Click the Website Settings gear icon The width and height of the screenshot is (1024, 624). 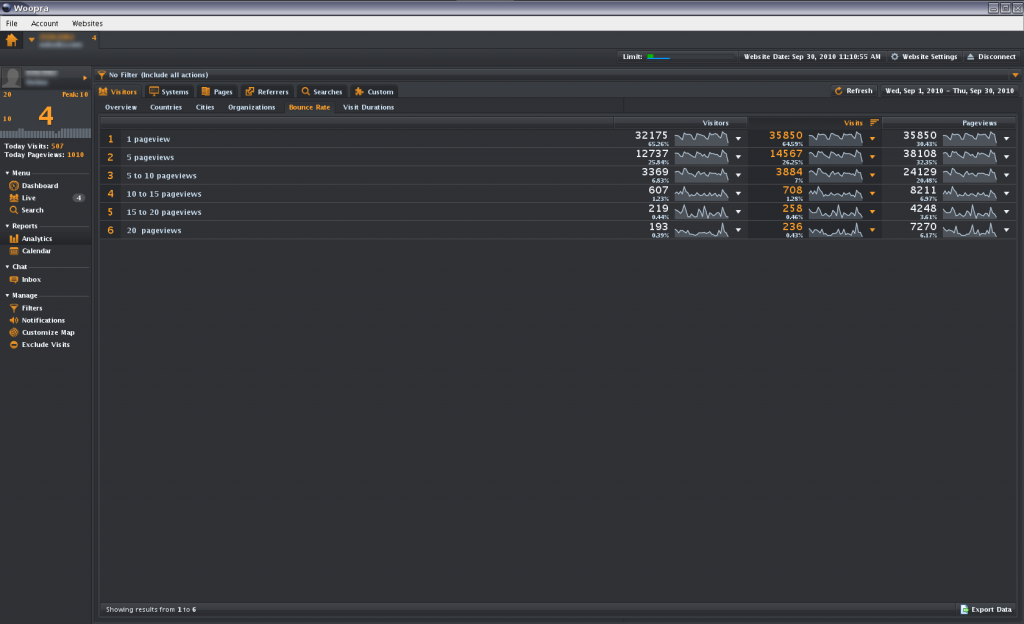pos(895,57)
